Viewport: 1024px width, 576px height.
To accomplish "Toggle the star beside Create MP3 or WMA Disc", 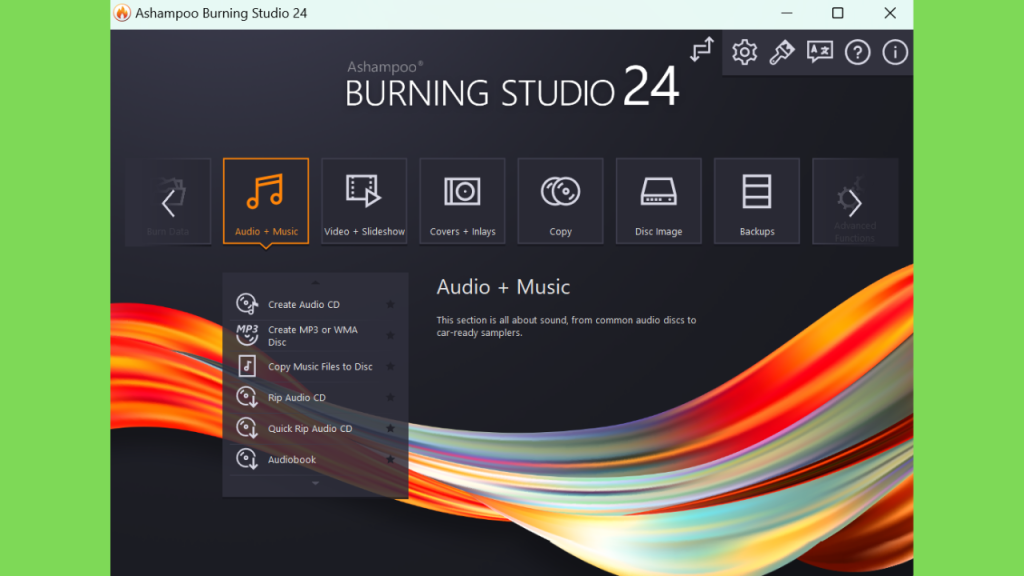I will click(x=391, y=336).
